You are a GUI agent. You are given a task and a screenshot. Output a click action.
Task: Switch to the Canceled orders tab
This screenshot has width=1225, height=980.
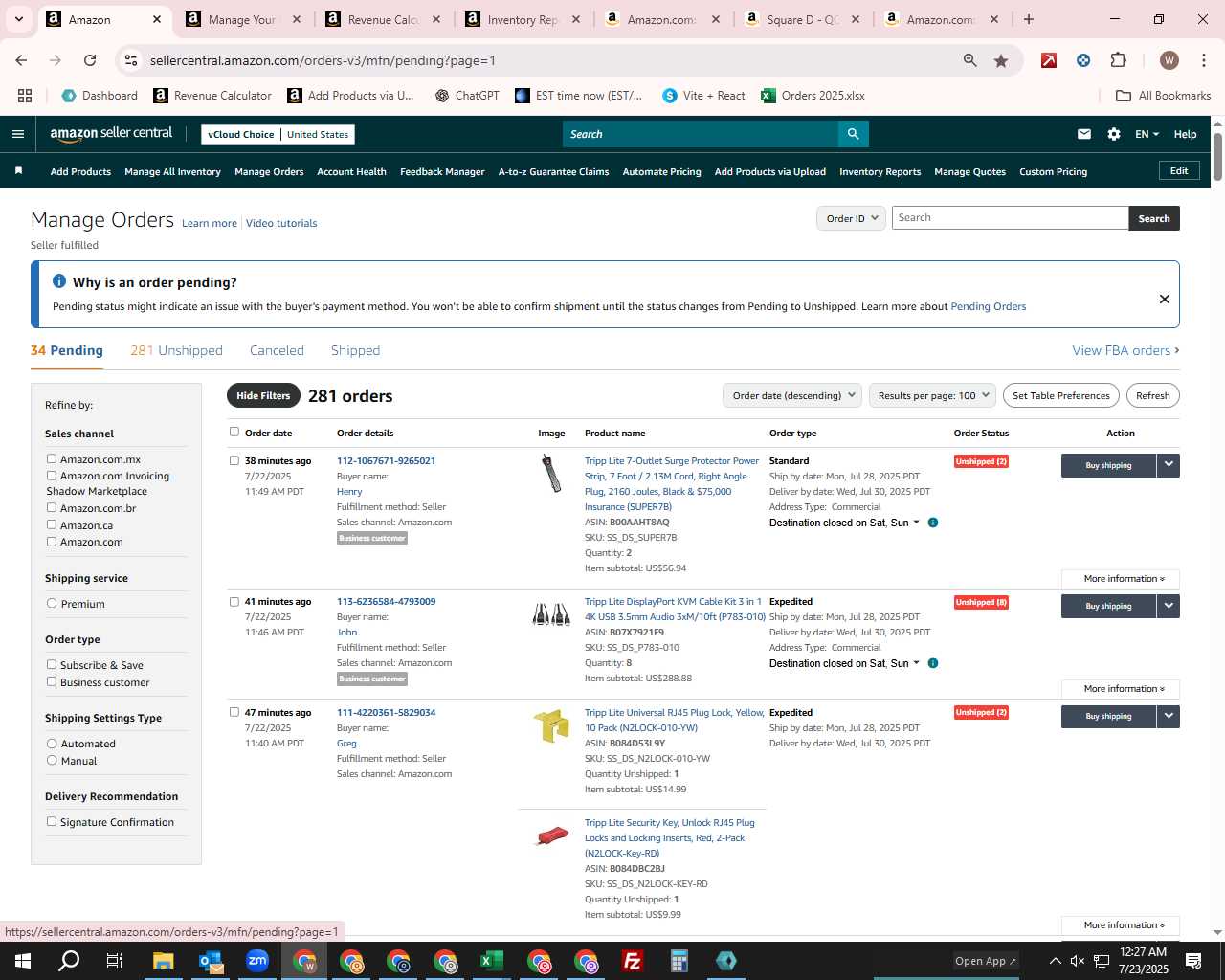[277, 350]
